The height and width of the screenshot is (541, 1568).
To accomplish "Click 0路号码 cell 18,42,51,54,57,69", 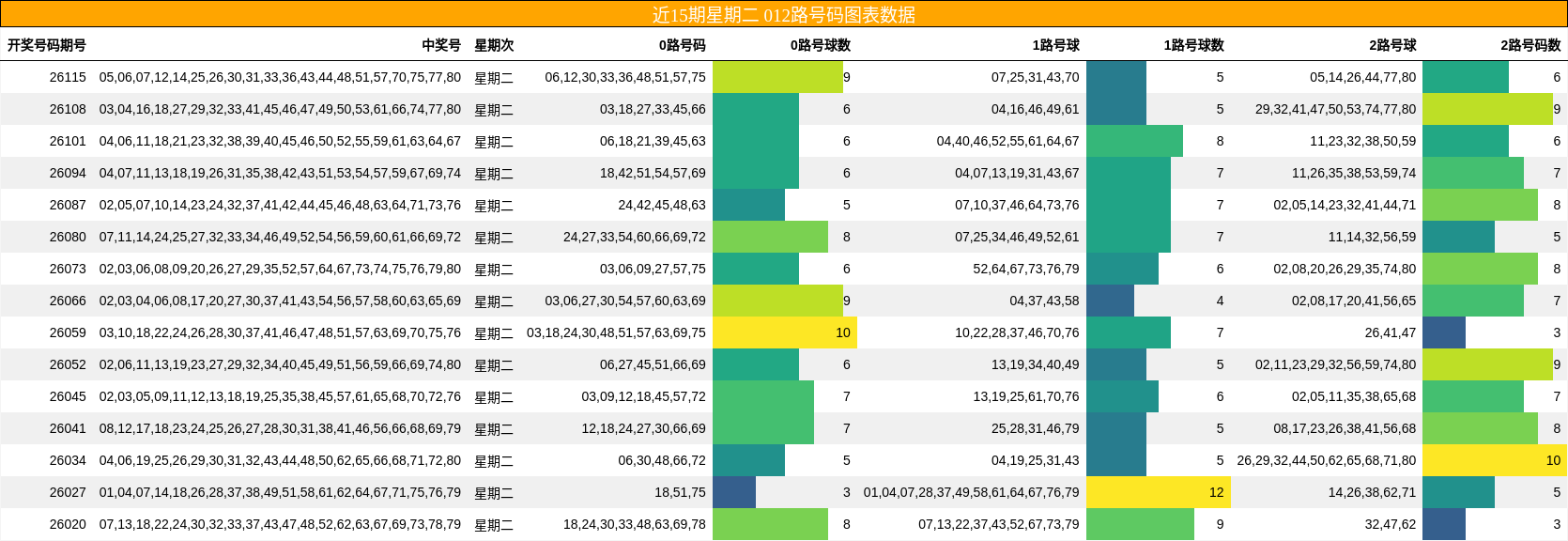I will [x=653, y=173].
